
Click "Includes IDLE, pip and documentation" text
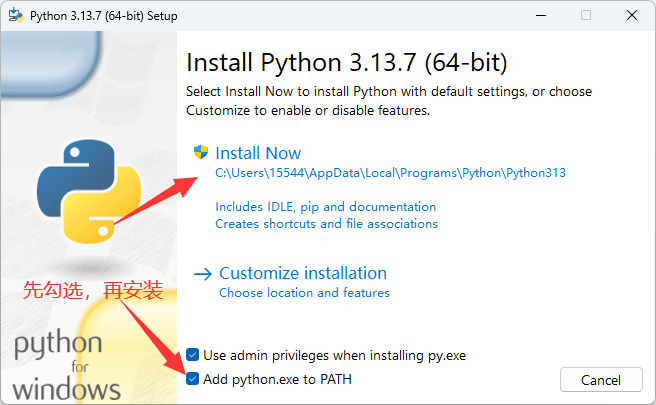coord(325,207)
